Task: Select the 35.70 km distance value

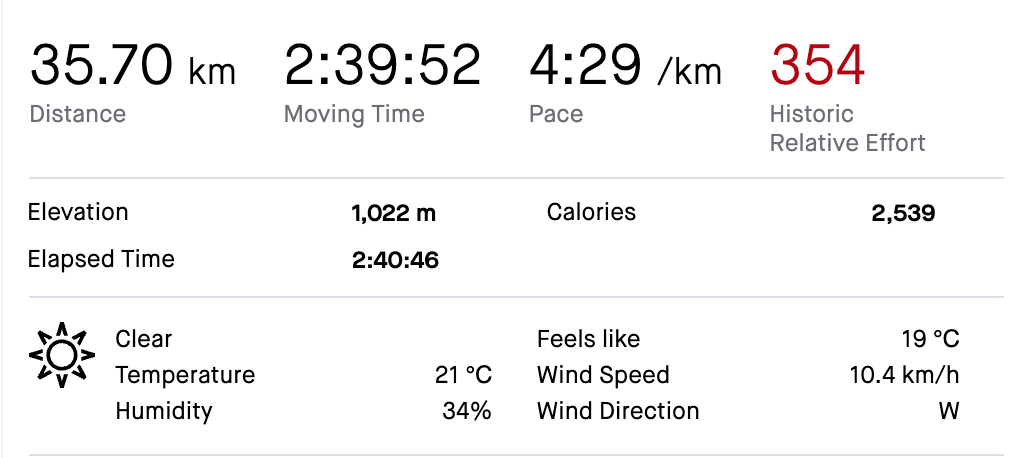Action: 132,66
